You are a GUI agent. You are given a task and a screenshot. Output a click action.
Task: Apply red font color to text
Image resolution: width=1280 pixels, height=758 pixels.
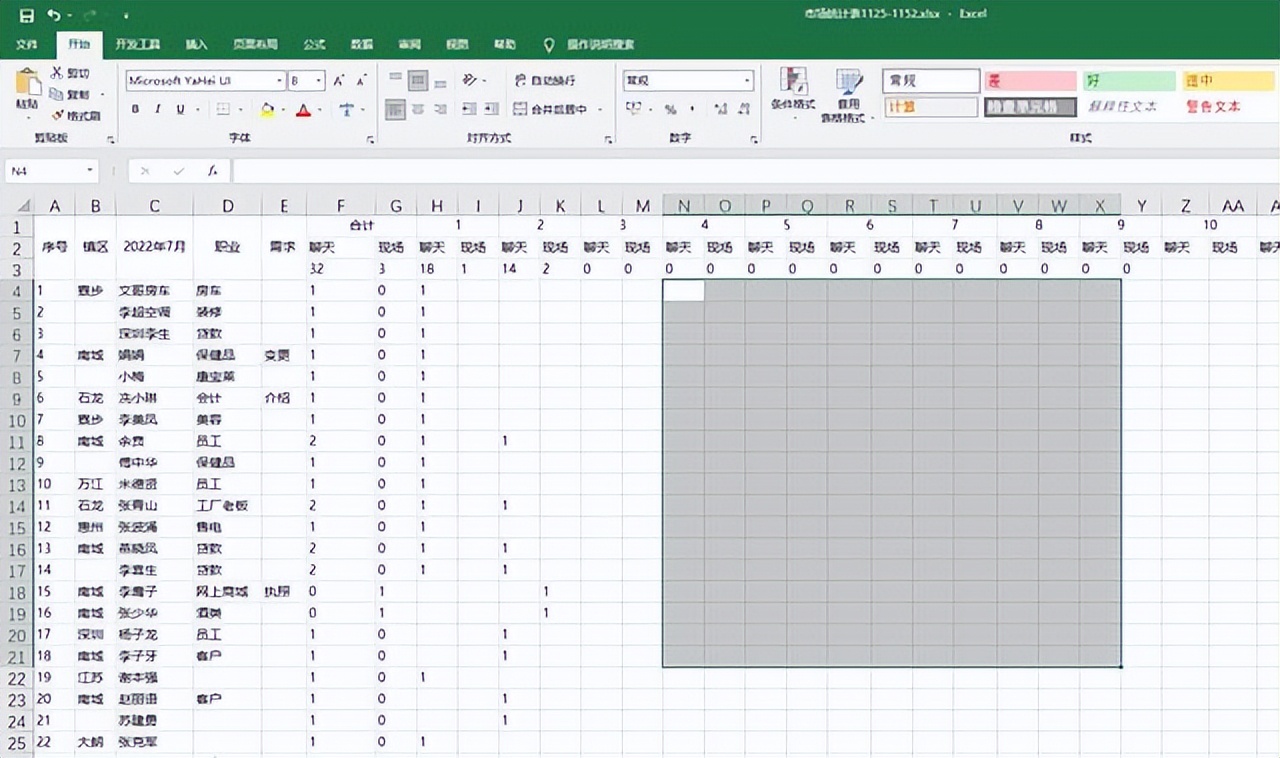tap(304, 109)
